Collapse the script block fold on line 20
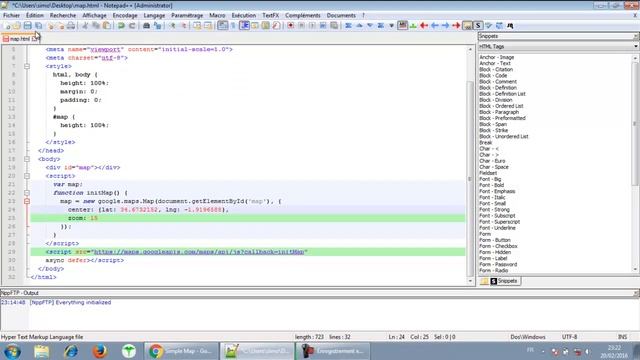 coord(27,176)
